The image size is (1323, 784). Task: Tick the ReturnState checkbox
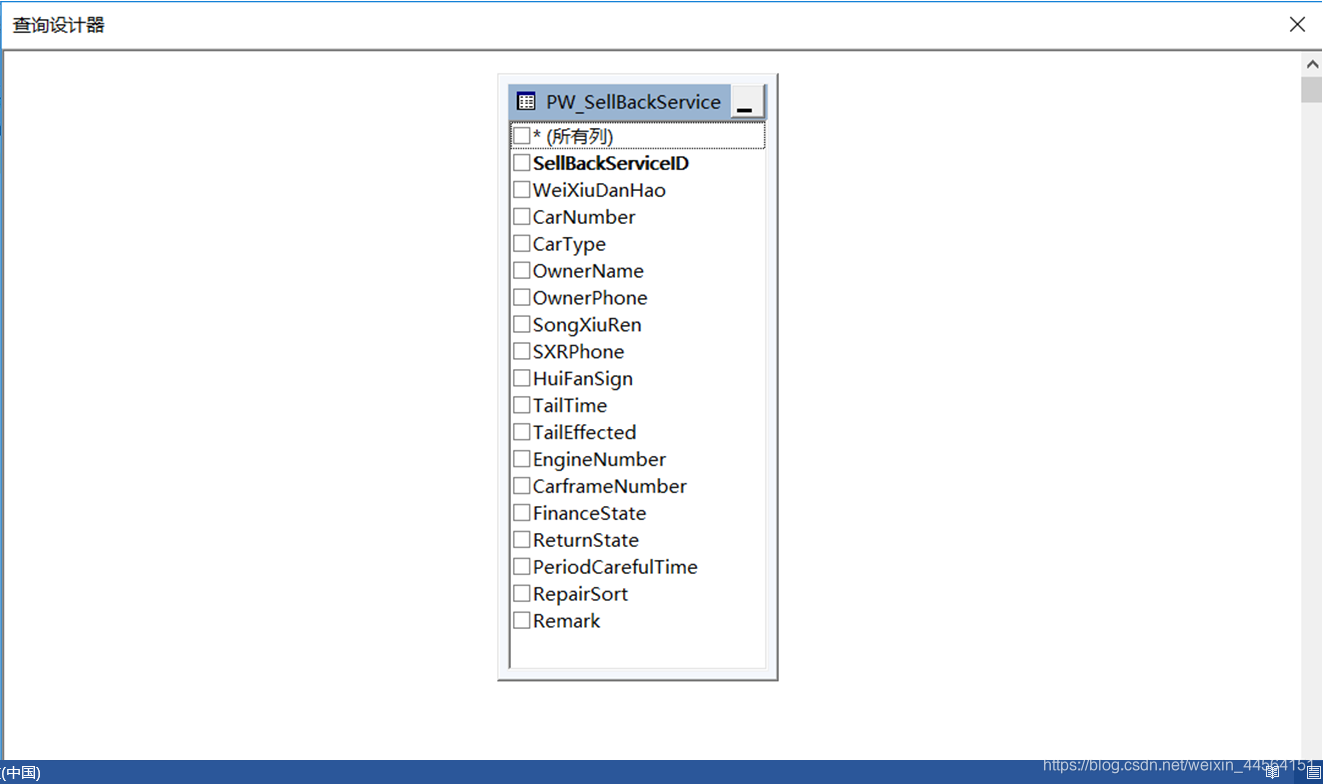[x=522, y=540]
